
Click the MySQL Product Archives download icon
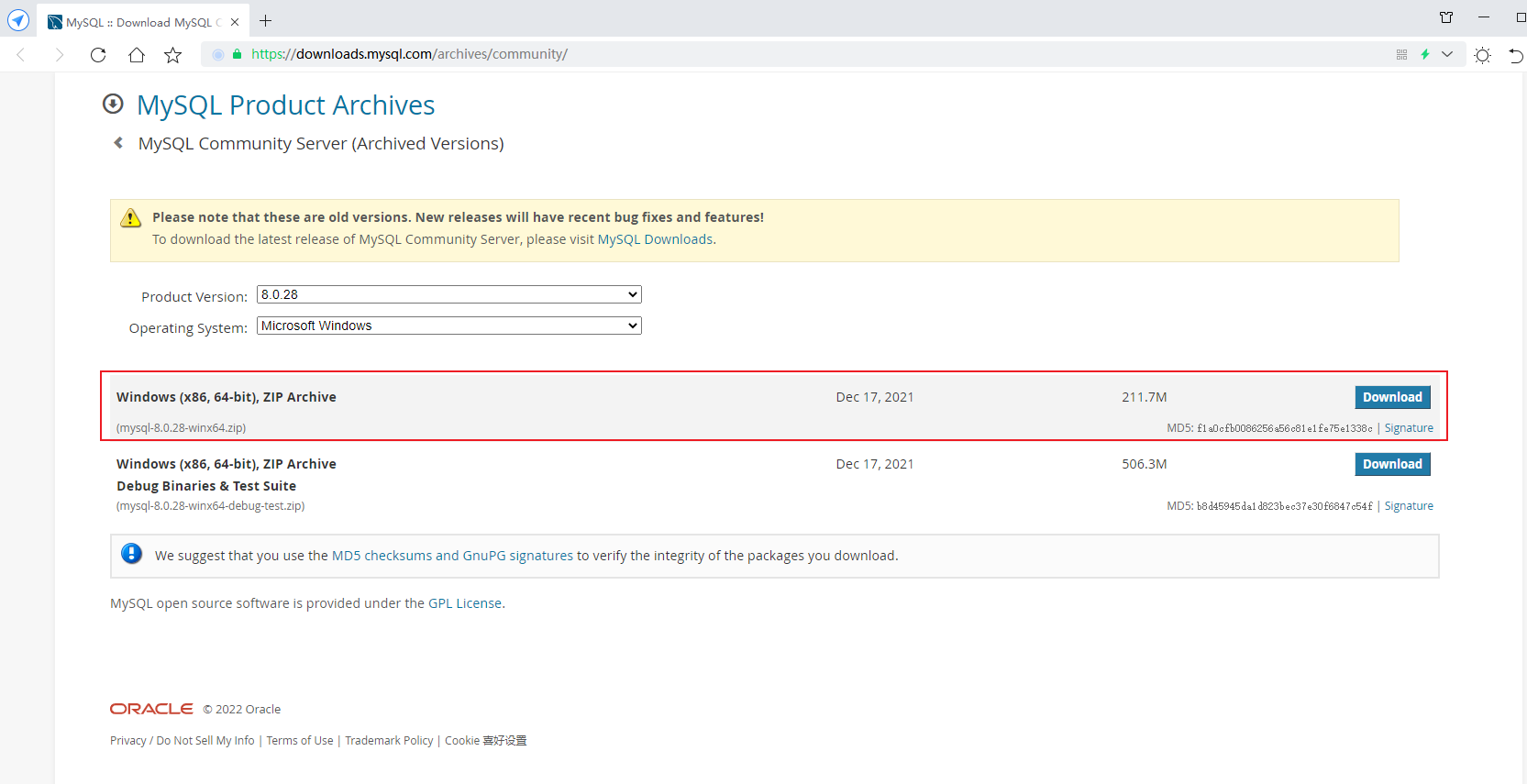click(113, 104)
